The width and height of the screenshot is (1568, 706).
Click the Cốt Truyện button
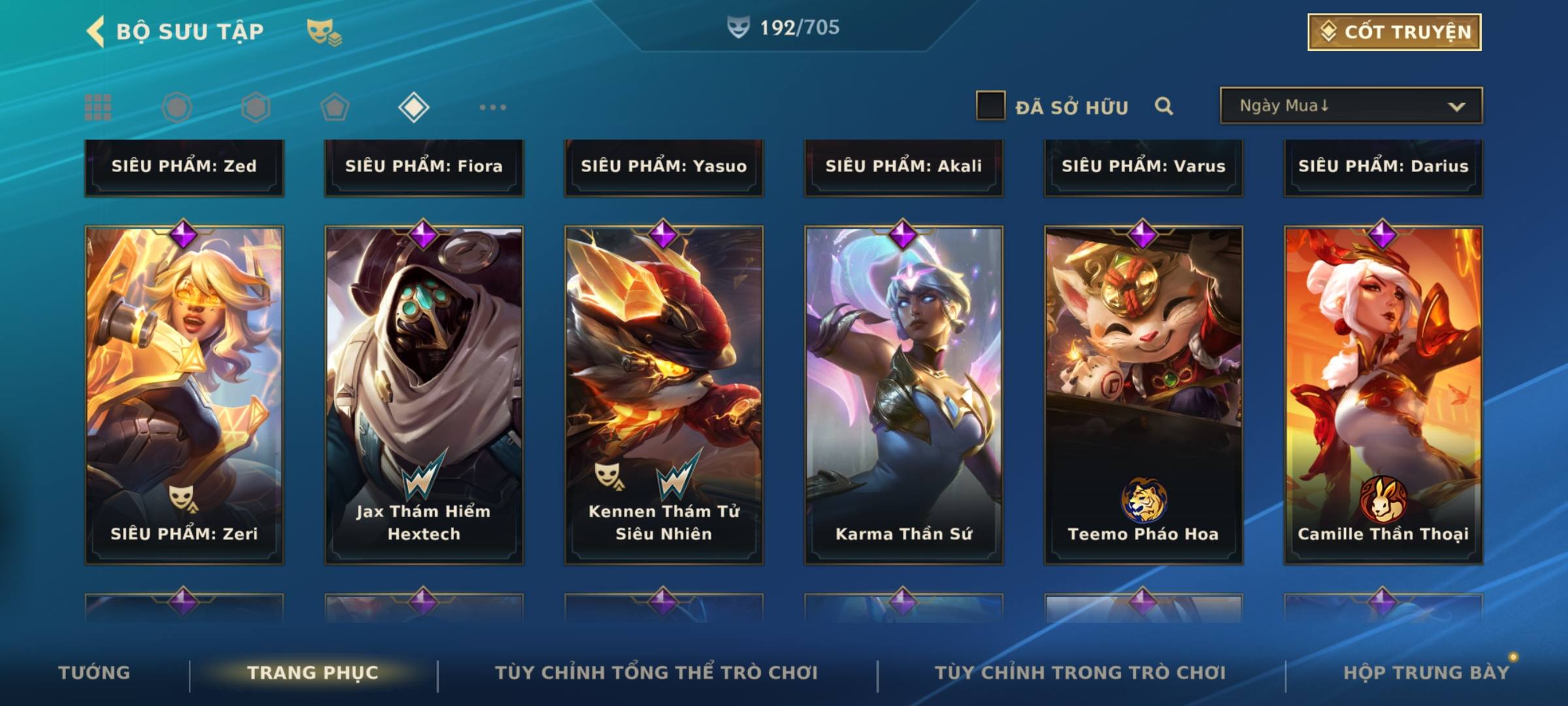(1394, 31)
